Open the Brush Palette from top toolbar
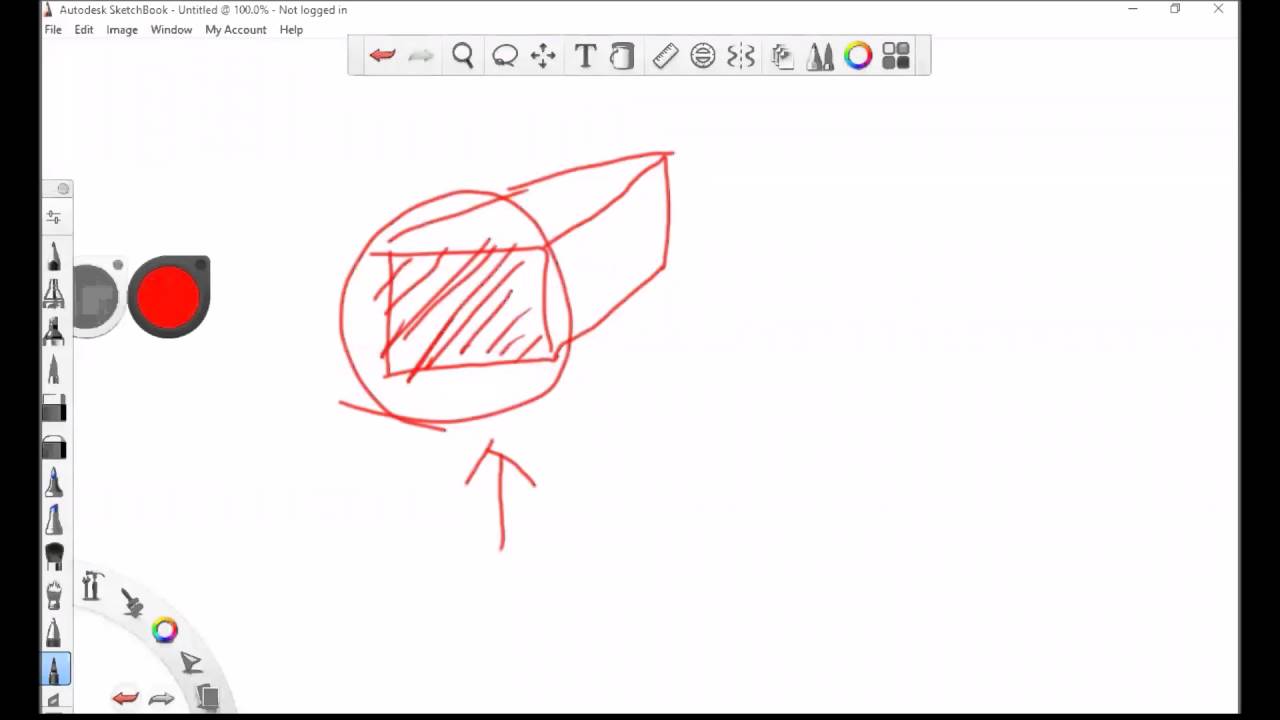Screen dimensions: 1280x720 (x=820, y=56)
